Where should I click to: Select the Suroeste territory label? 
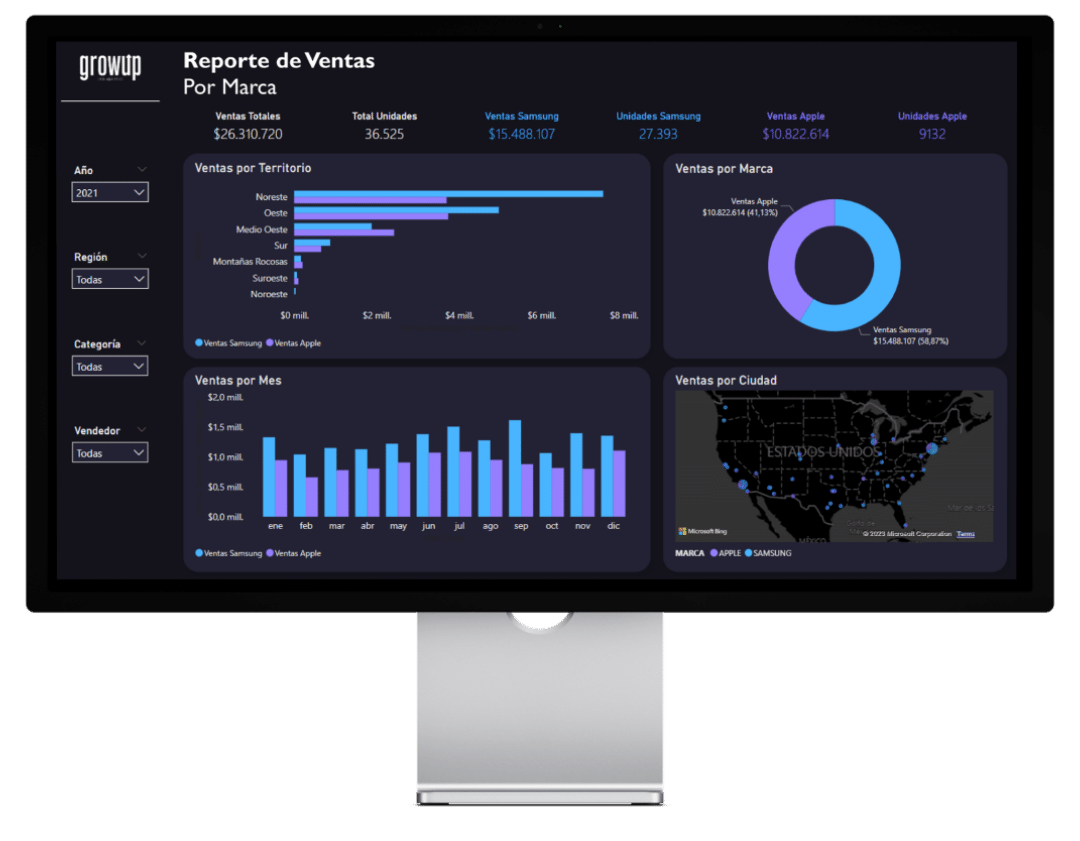coord(270,278)
